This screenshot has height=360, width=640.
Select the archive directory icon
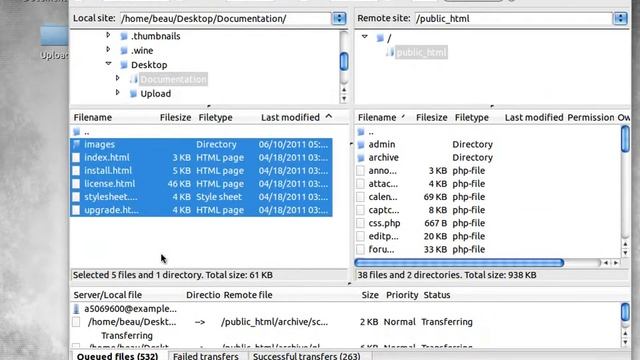point(361,158)
